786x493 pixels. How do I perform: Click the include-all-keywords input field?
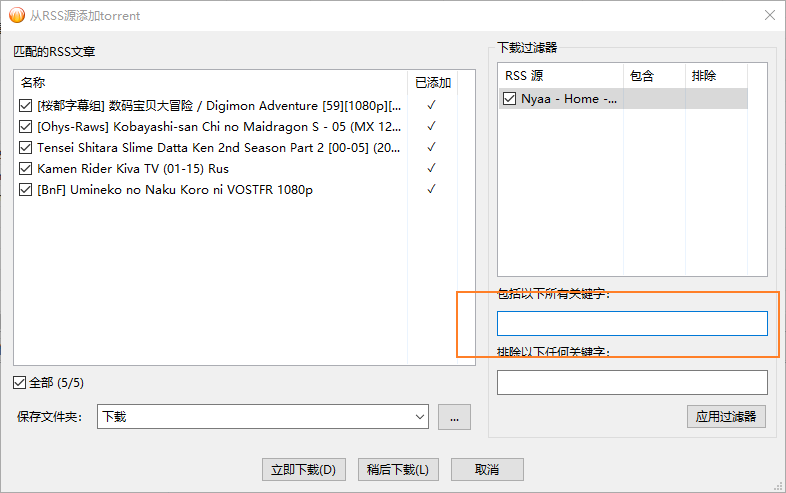[632, 323]
